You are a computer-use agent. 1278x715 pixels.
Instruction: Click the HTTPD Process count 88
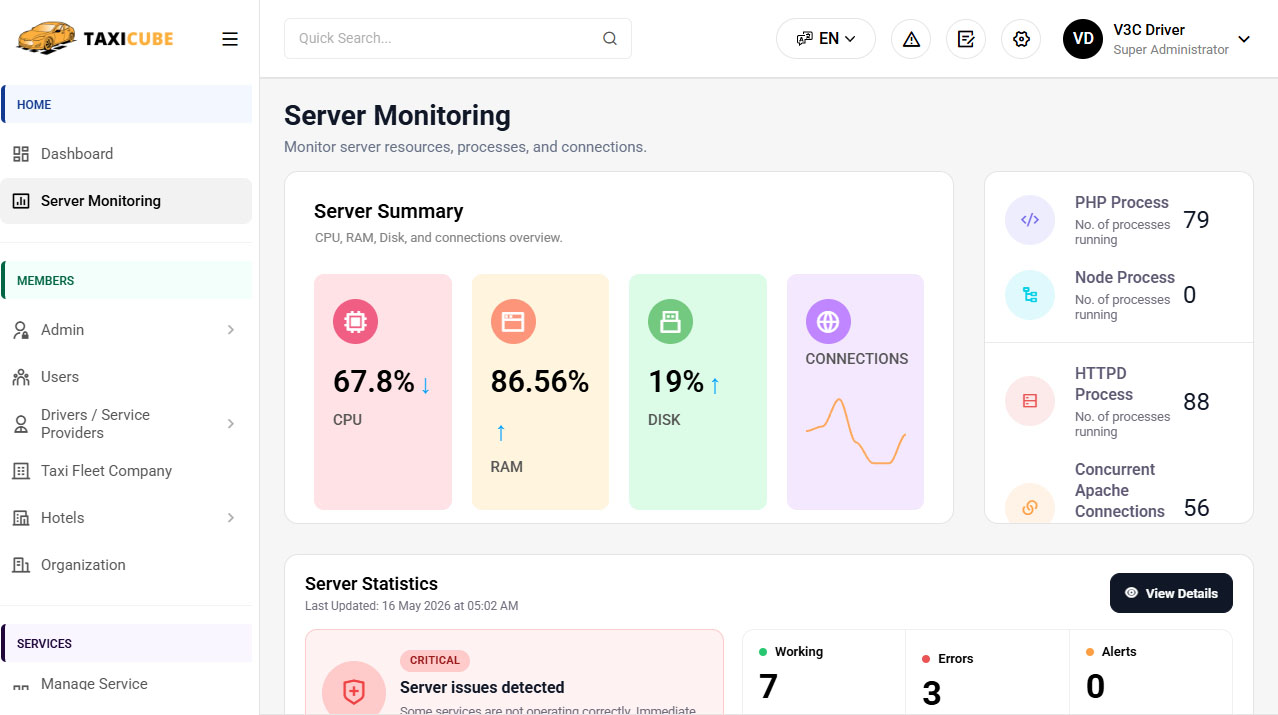coord(1196,402)
